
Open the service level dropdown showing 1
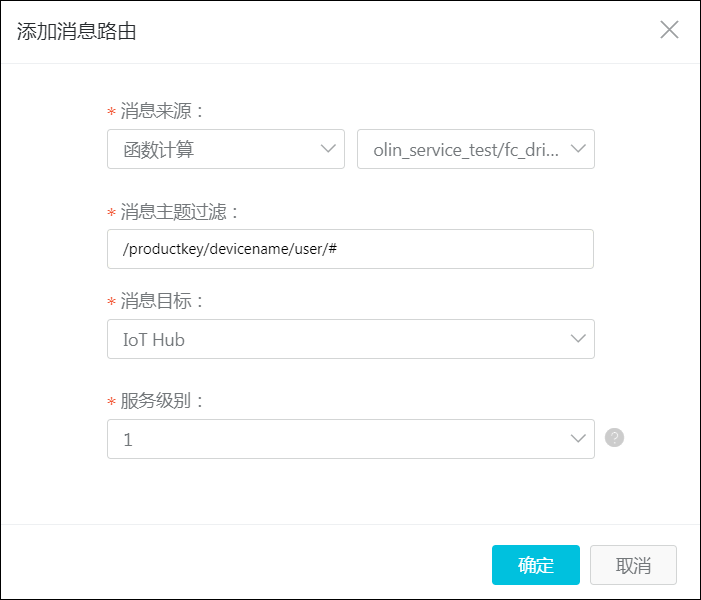point(351,439)
